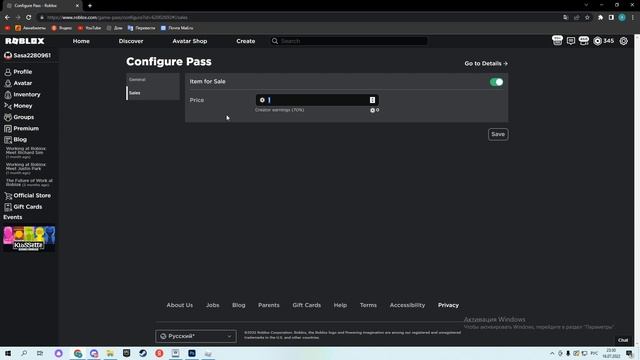This screenshot has height=360, width=640.
Task: Open the Sasa2280961 profile name
Action: click(x=32, y=56)
